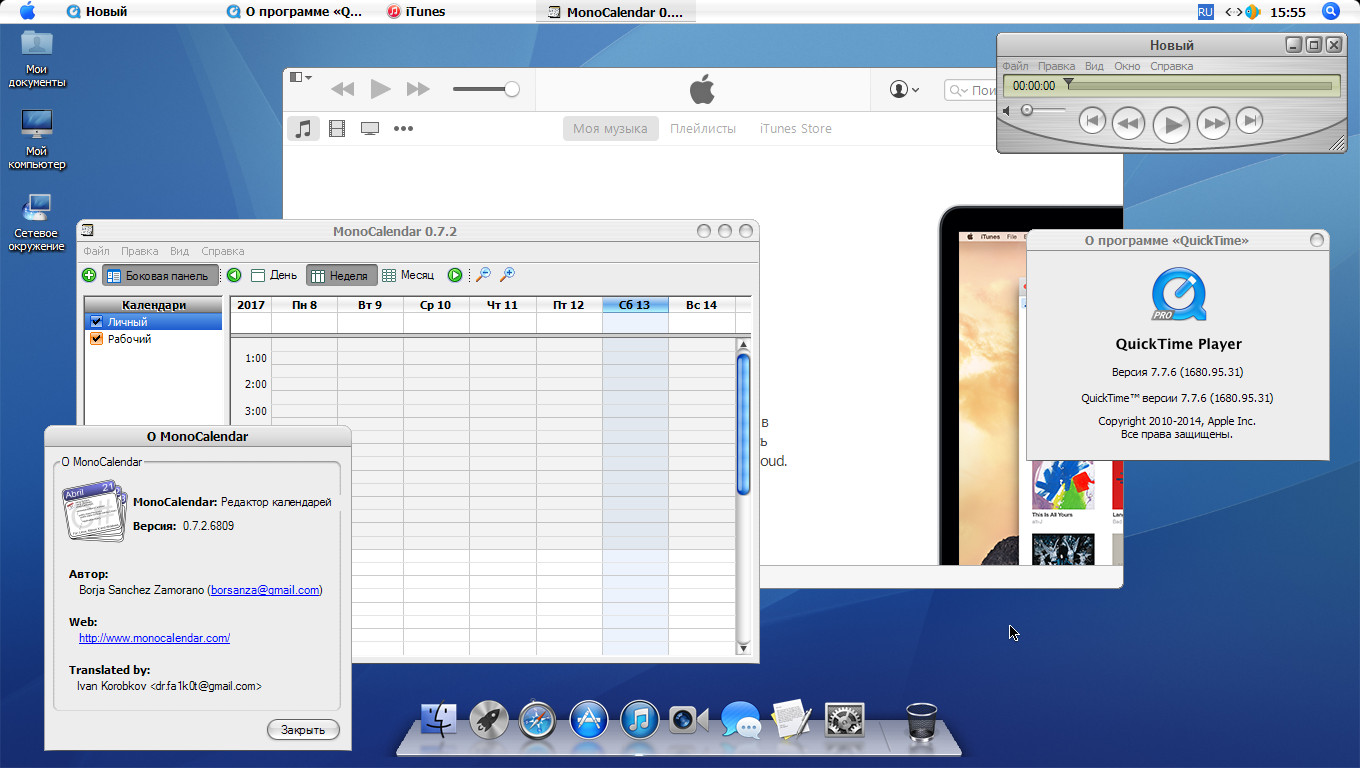Screen dimensions: 1360x768
Task: Switch to iTunes task in top bar
Action: [x=415, y=12]
